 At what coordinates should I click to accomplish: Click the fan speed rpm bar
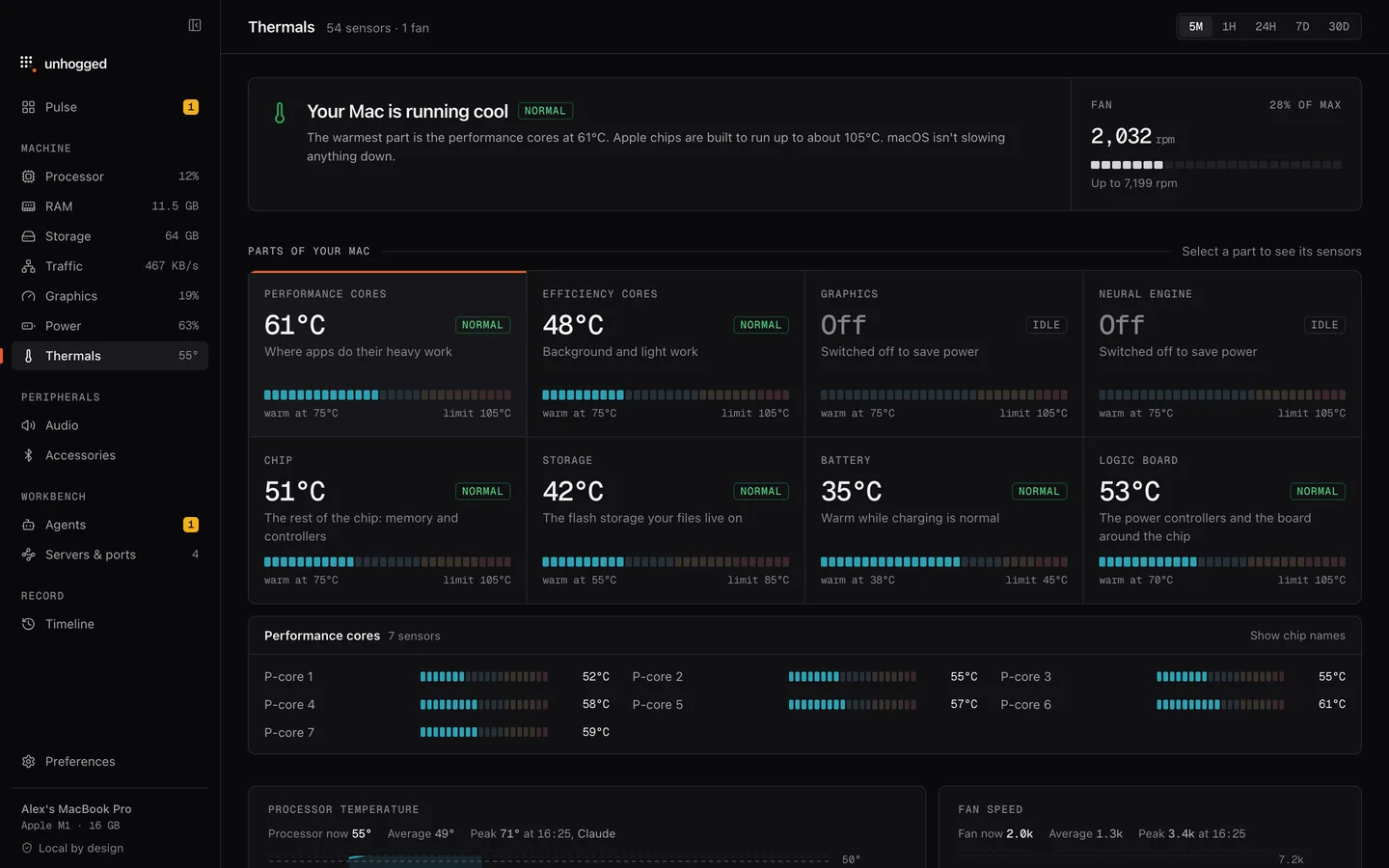click(1216, 165)
